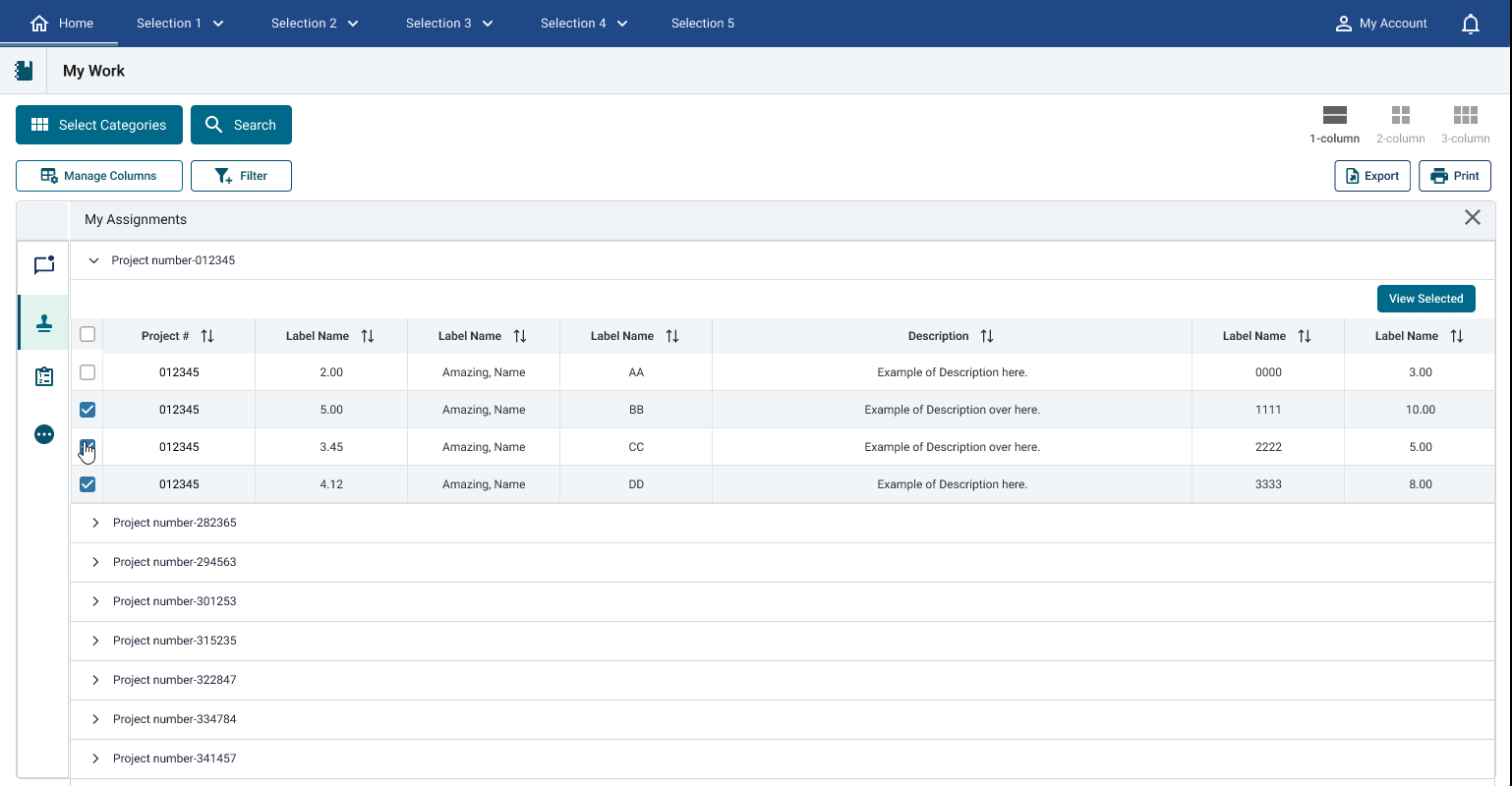Open the clipboard checklist sidebar panel
1512x786 pixels.
click(43, 376)
